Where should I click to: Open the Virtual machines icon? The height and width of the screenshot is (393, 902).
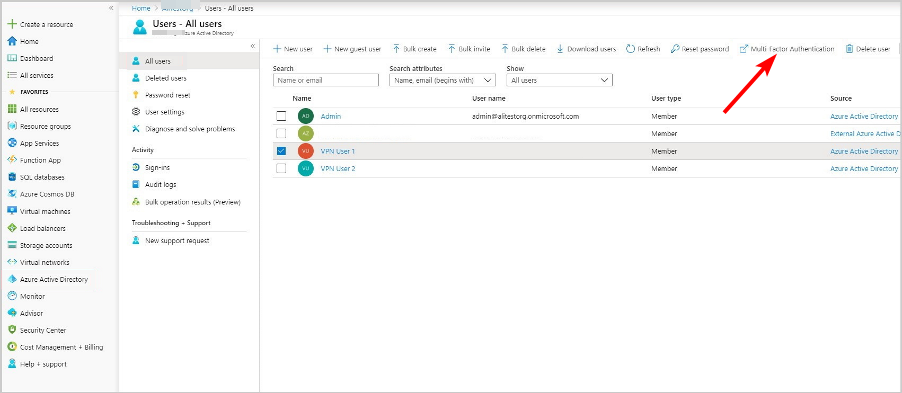pos(12,211)
